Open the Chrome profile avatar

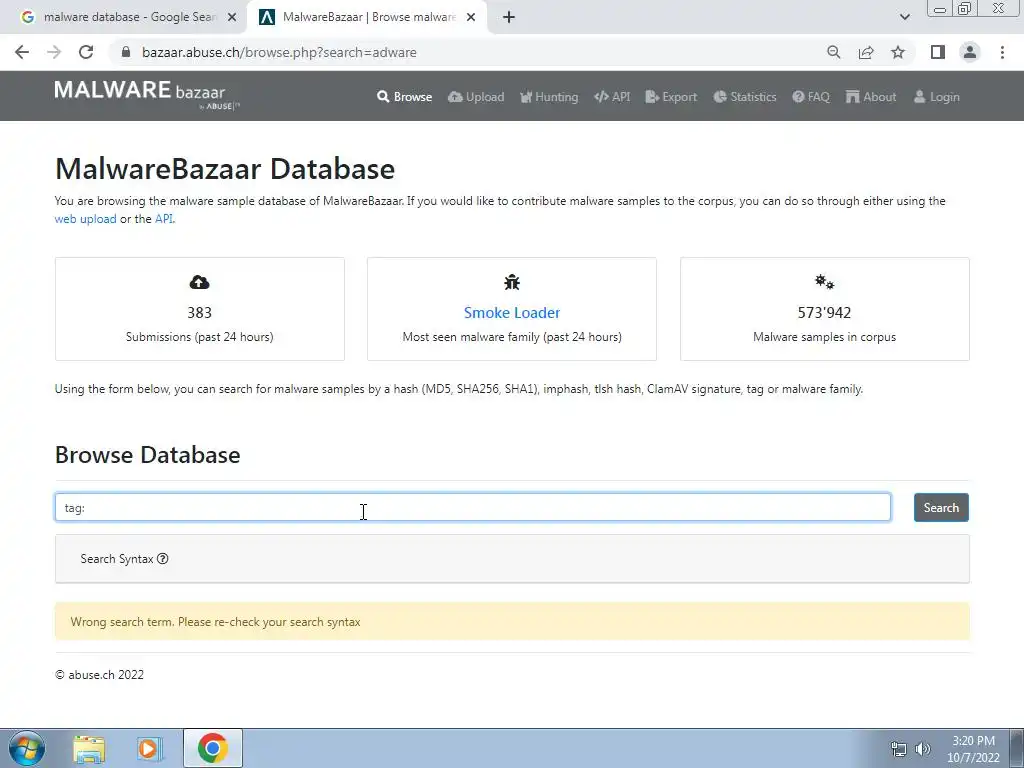pyautogui.click(x=970, y=52)
